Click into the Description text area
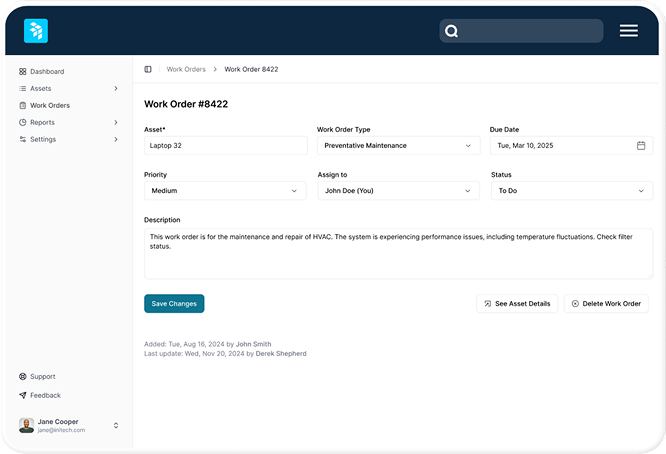Viewport: 666px width, 454px height. (x=398, y=254)
